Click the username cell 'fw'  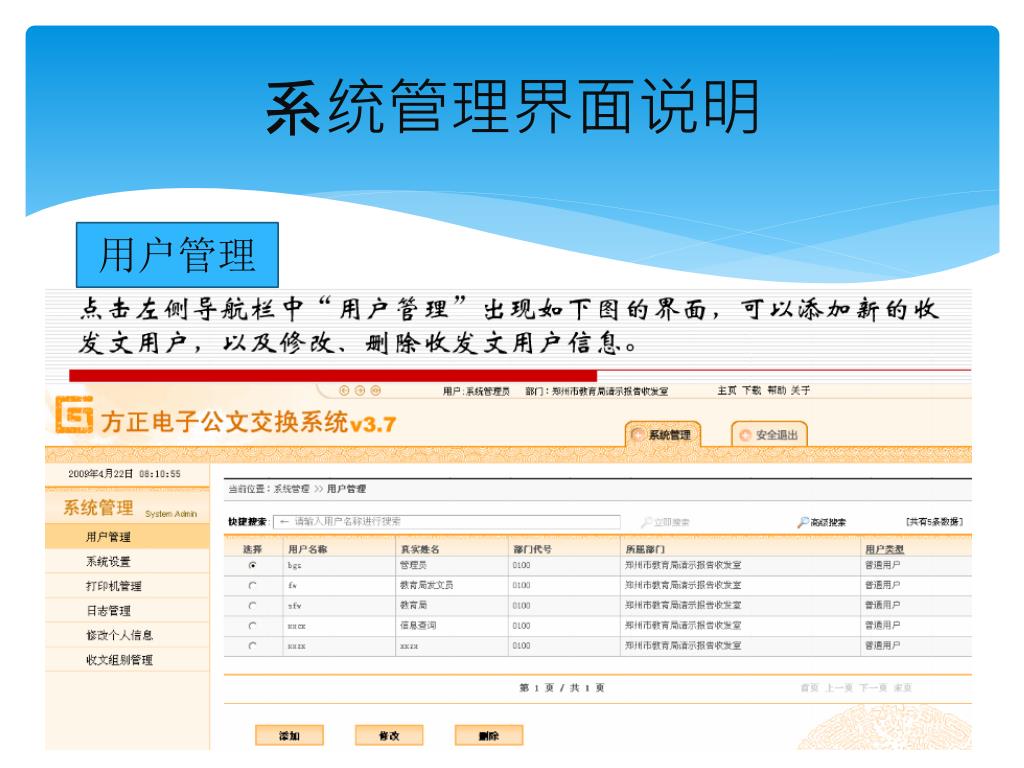pos(293,586)
